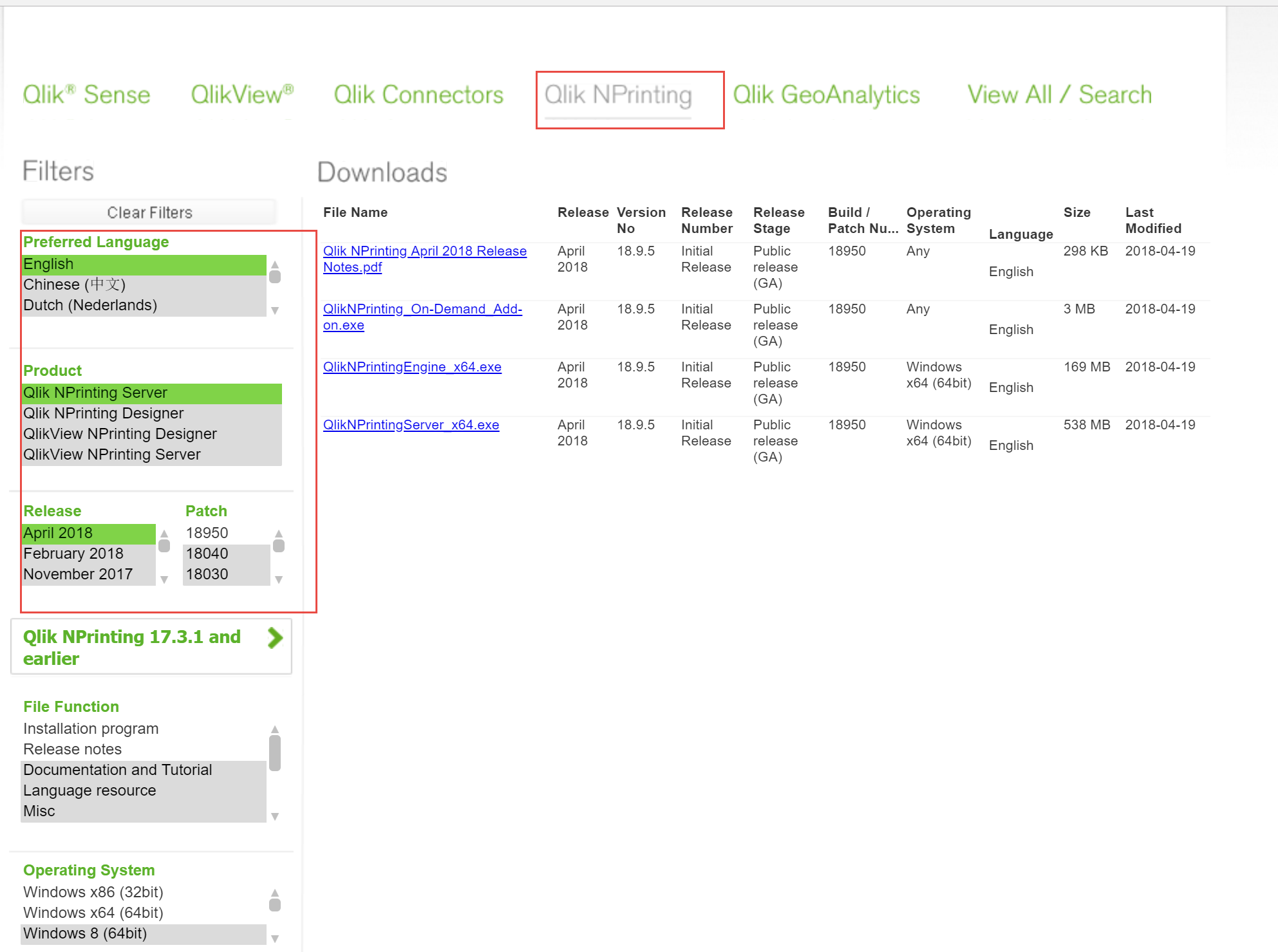Click green chevron beside NPrinting 17.3.1
1278x952 pixels.
coord(275,638)
